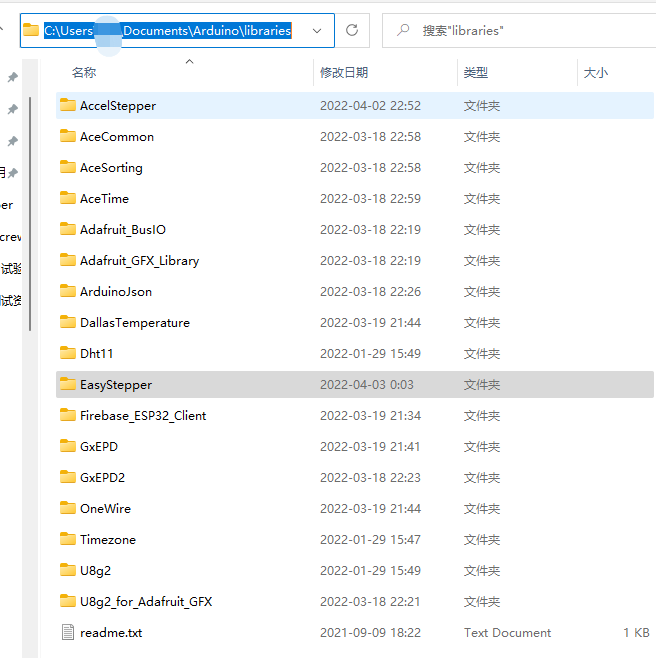The height and width of the screenshot is (658, 656).
Task: Select the Firebase_ESP32_Client folder name
Action: point(143,416)
